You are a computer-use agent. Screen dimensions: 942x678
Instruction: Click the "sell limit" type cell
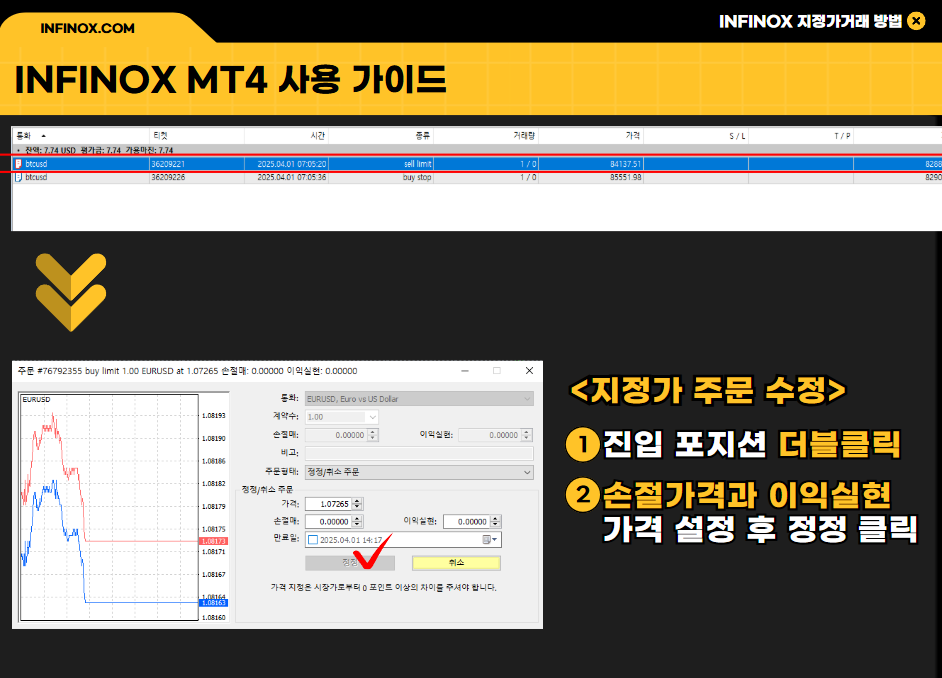[418, 163]
